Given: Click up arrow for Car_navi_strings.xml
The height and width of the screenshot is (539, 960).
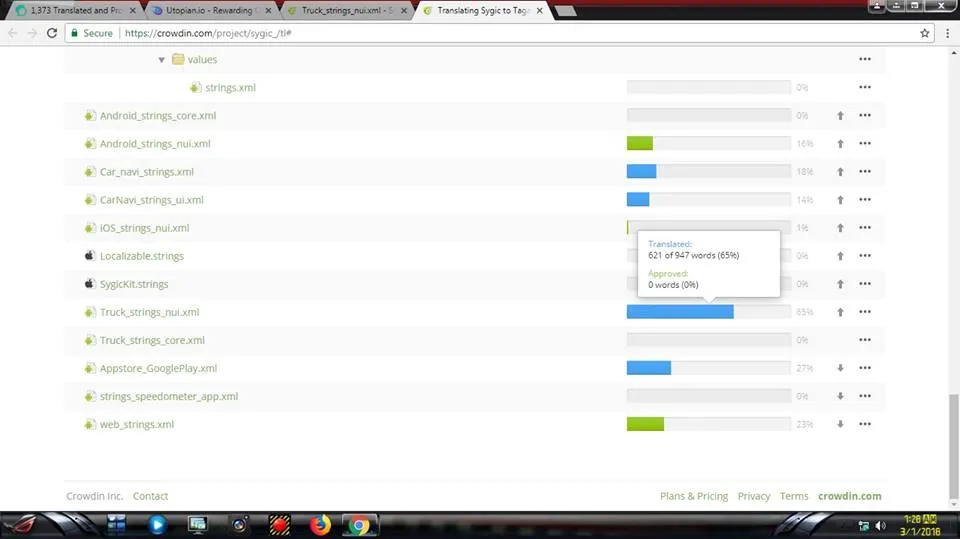Looking at the screenshot, I should coord(840,172).
